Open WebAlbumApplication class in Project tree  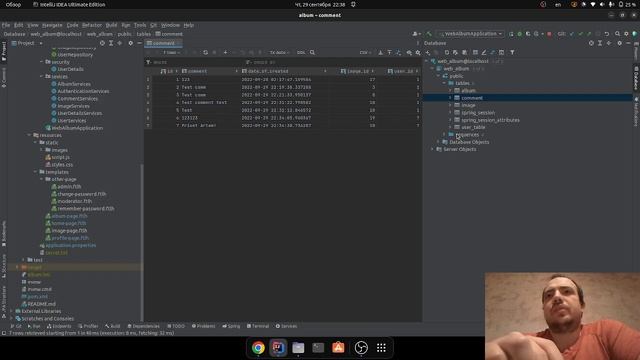(x=77, y=128)
